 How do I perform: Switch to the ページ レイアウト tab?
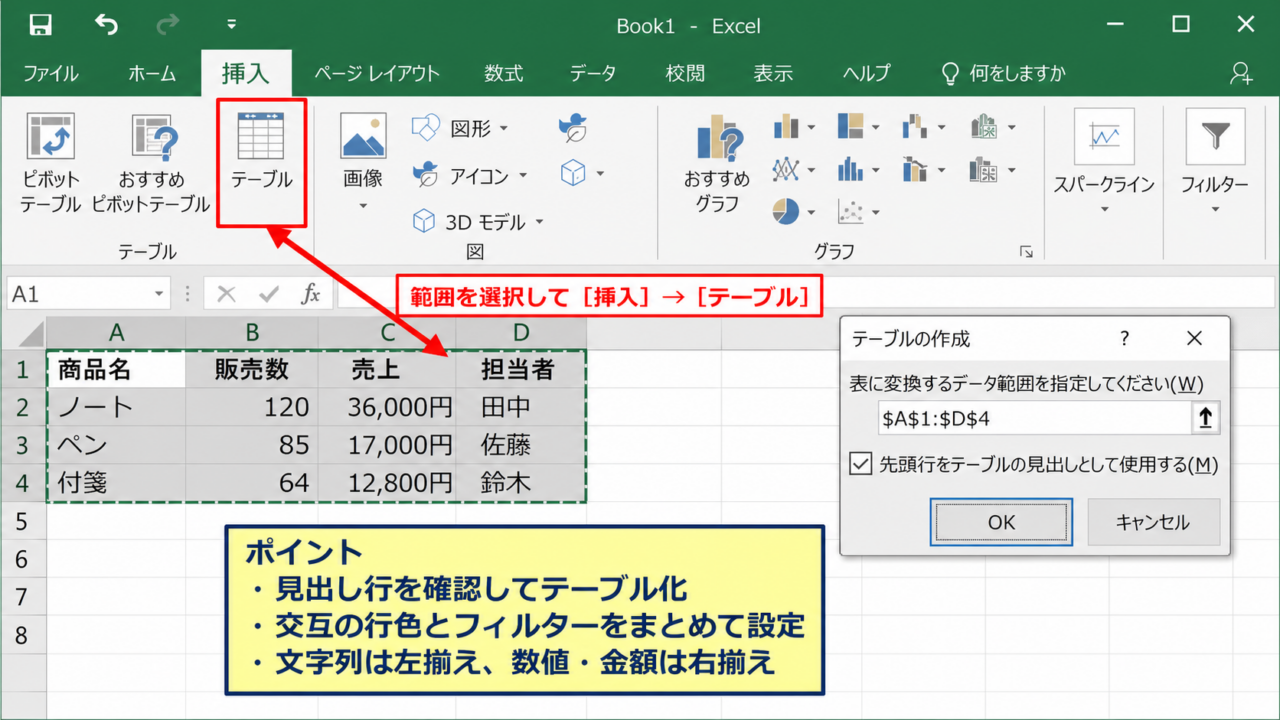click(377, 73)
